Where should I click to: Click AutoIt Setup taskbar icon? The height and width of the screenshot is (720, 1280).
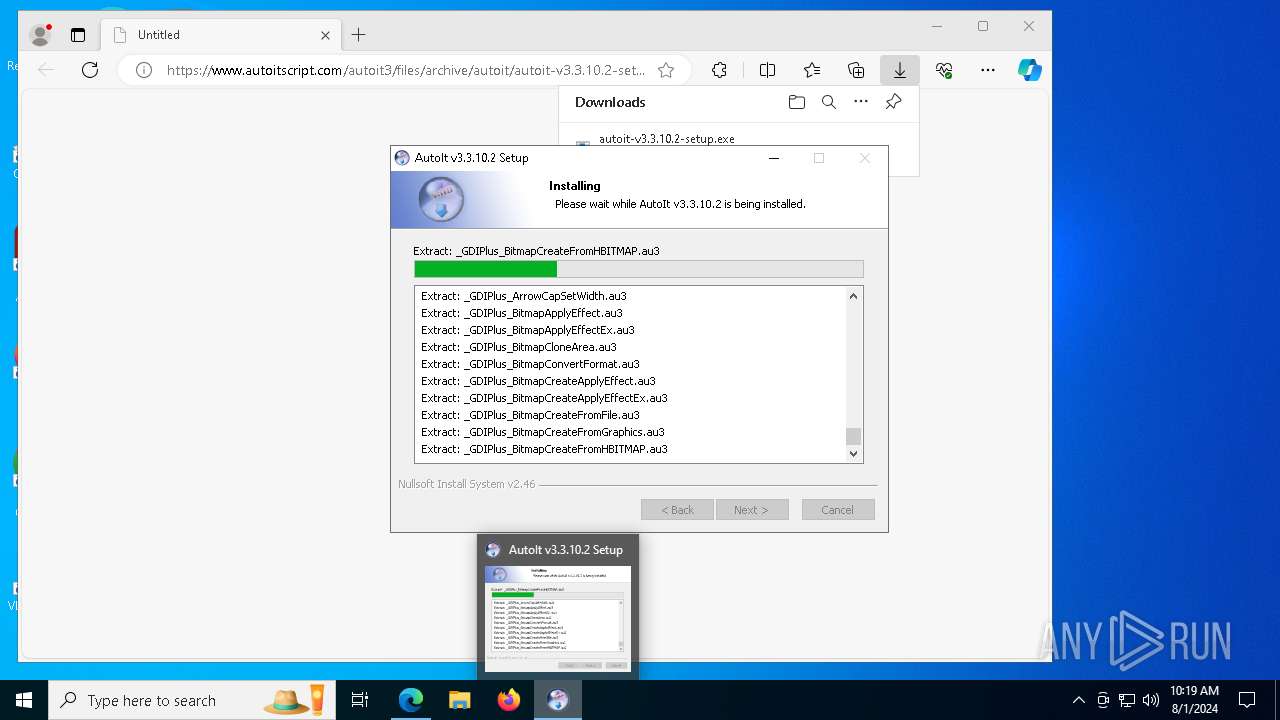[558, 700]
